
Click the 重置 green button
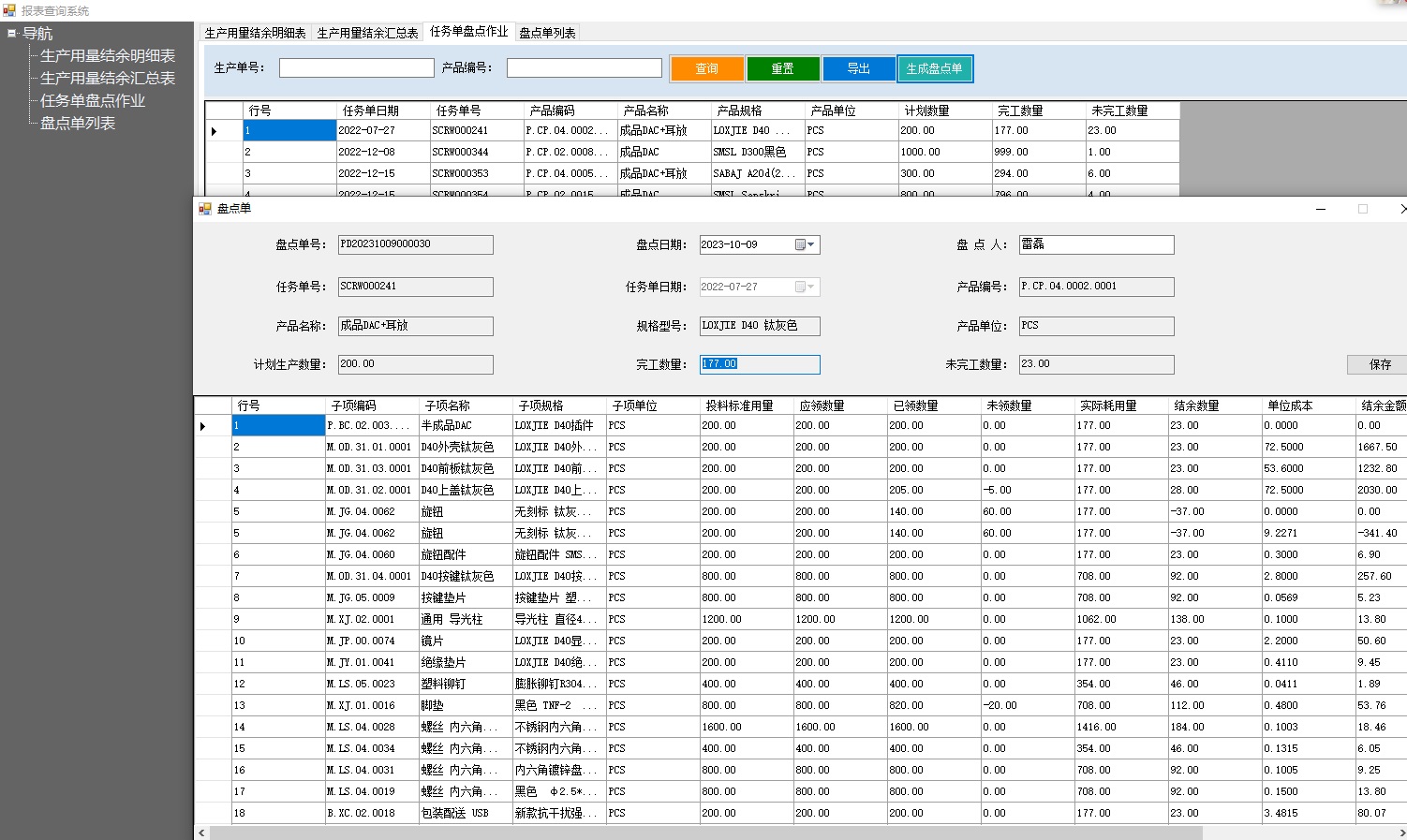pos(783,68)
